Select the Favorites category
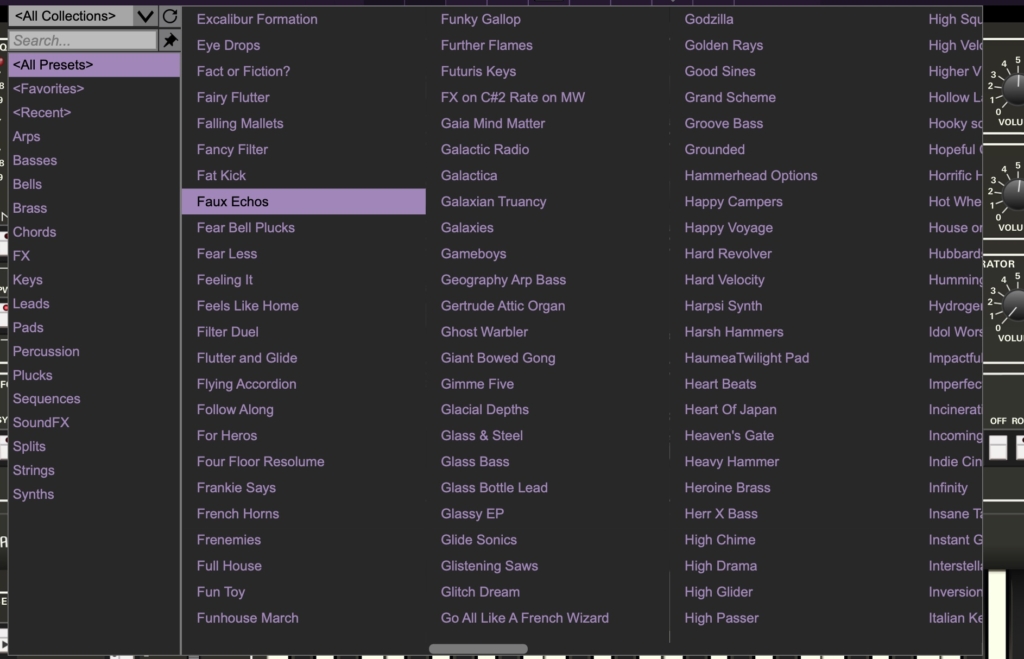The height and width of the screenshot is (659, 1024). pos(48,89)
